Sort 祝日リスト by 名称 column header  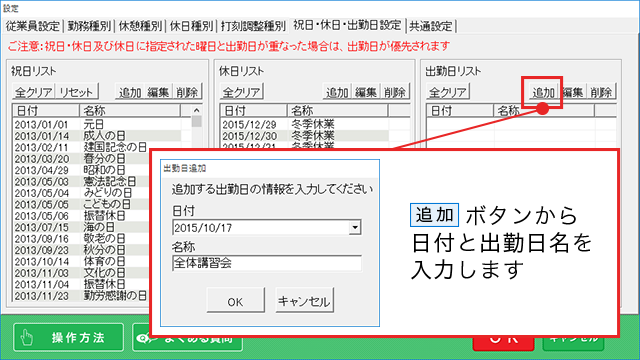(x=129, y=111)
